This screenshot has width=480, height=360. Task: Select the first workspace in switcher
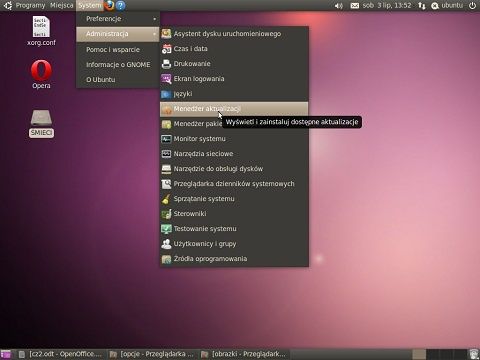click(x=419, y=354)
